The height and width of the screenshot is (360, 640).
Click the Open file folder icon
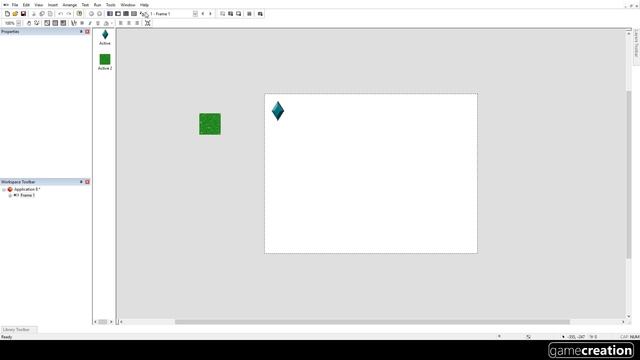[x=15, y=14]
